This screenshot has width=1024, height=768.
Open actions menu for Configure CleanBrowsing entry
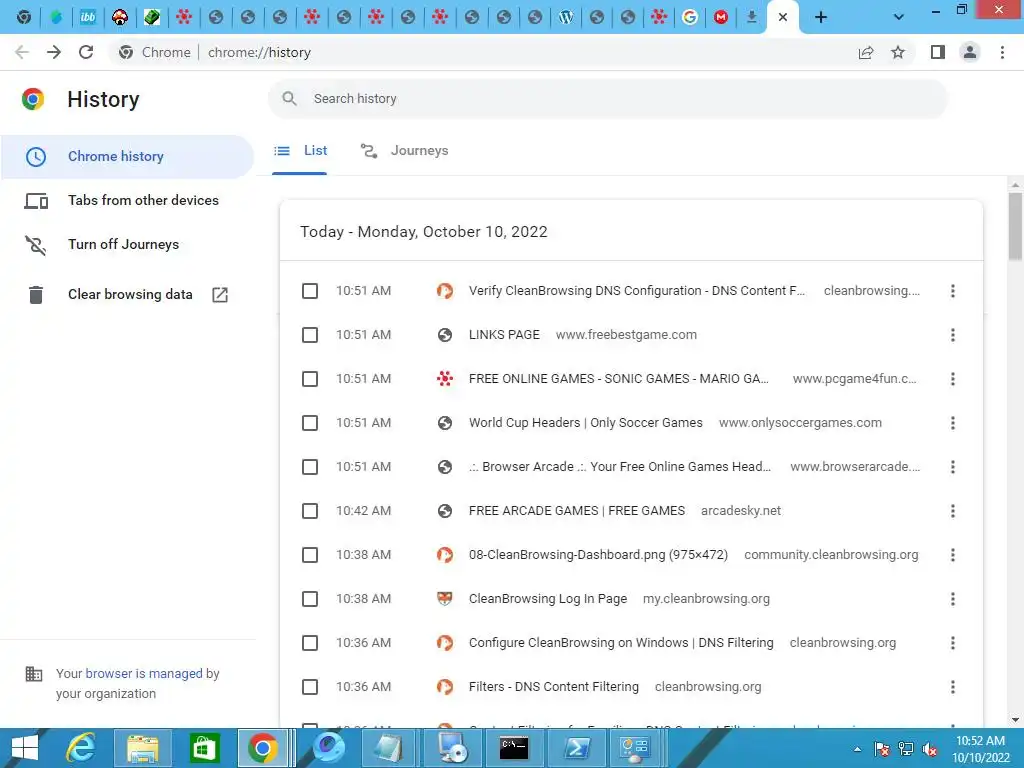point(953,643)
